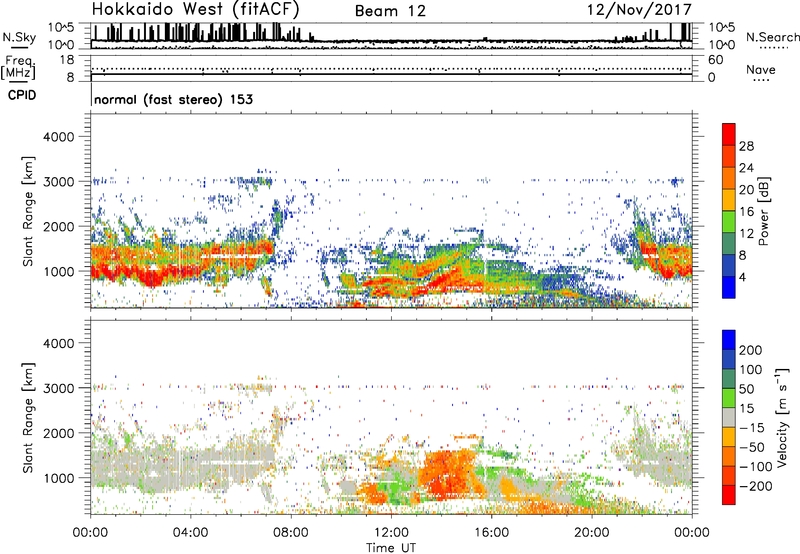800x554 pixels.
Task: Pick red top segment of Power colorbar
Action: 729,134
